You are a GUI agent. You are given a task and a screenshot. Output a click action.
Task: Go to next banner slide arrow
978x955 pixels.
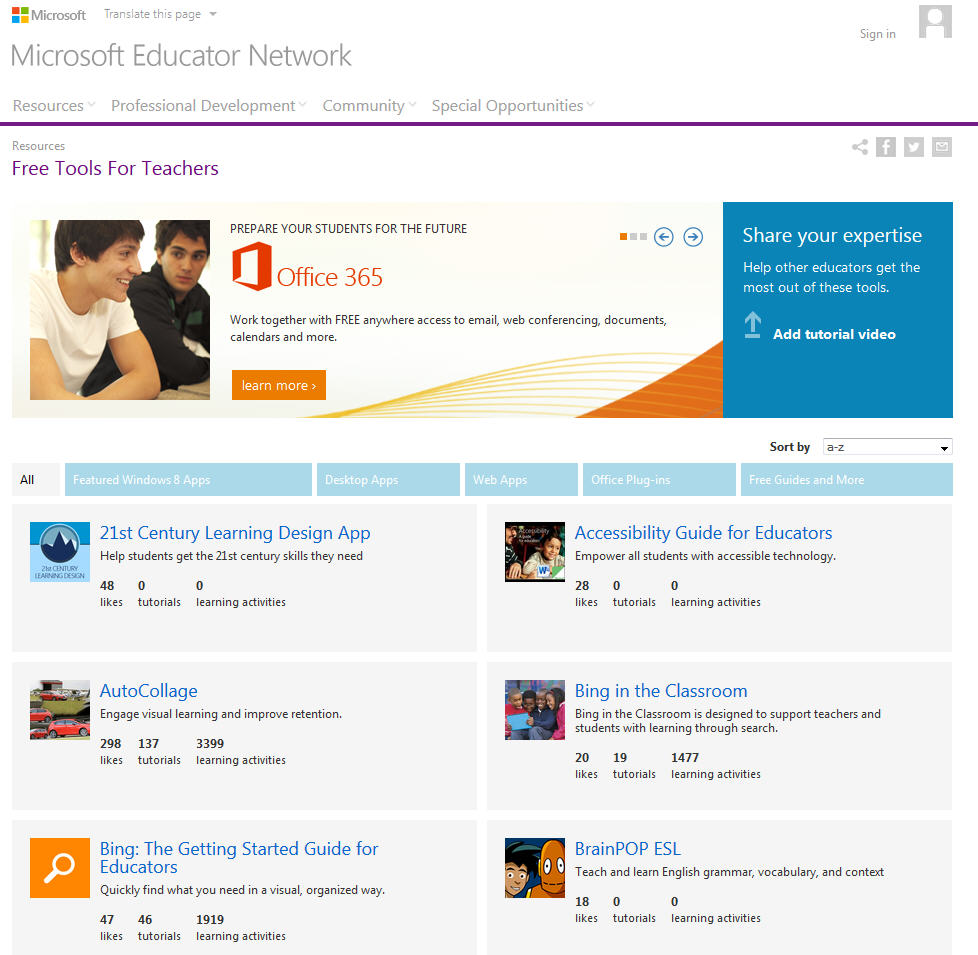point(693,237)
